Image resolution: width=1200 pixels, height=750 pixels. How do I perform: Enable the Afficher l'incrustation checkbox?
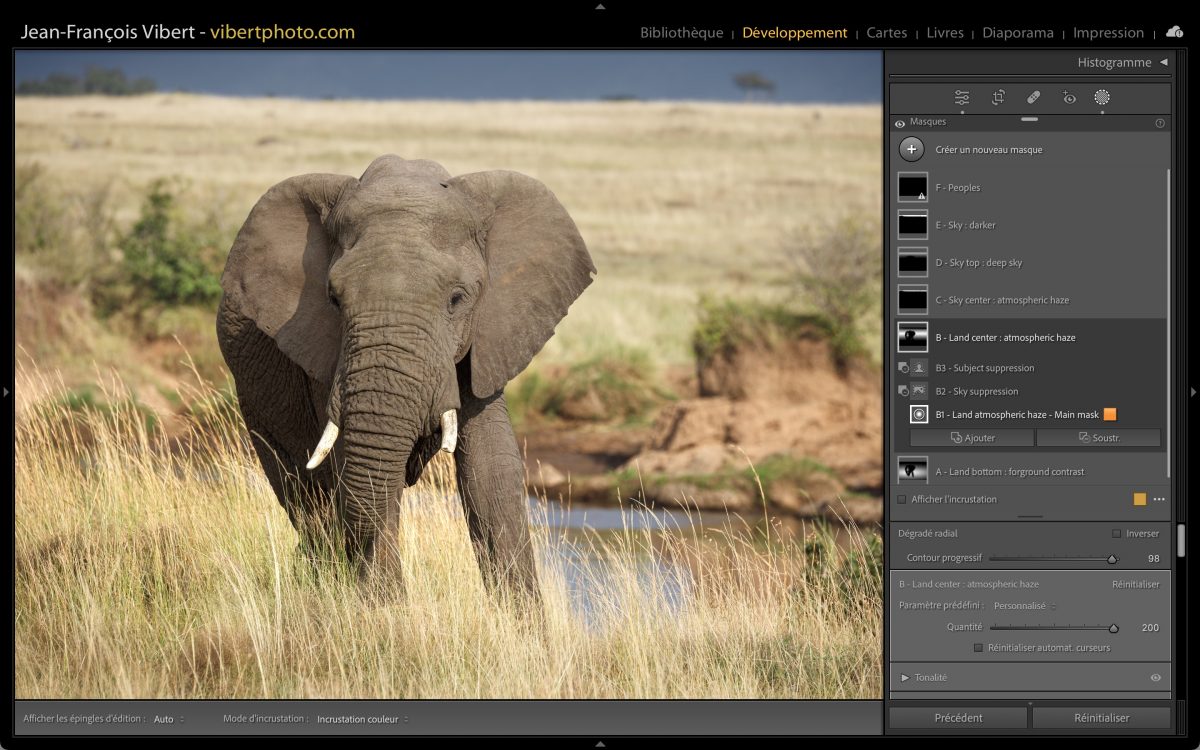pos(902,499)
